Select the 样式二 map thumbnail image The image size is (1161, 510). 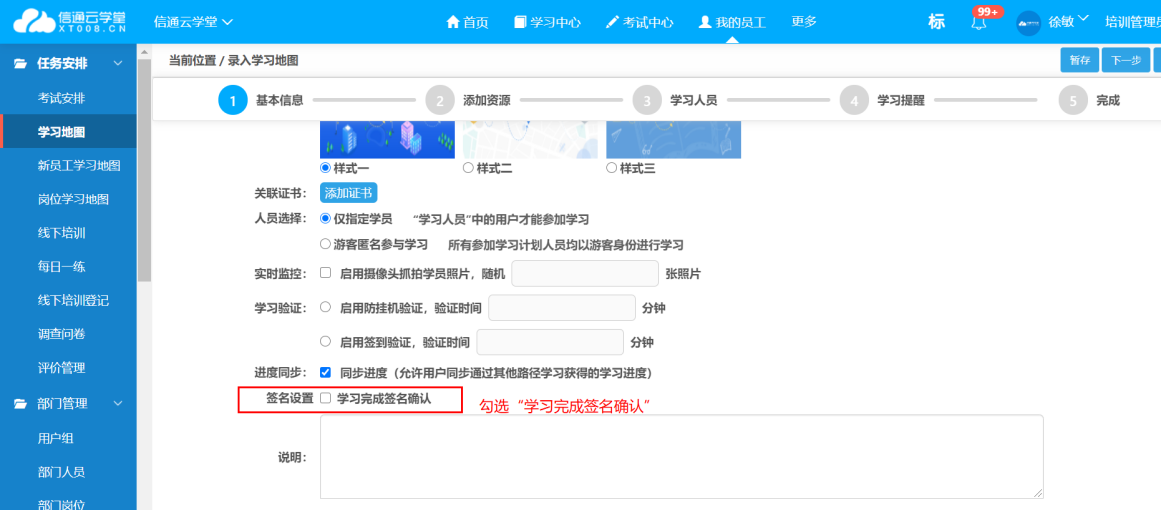pos(530,139)
